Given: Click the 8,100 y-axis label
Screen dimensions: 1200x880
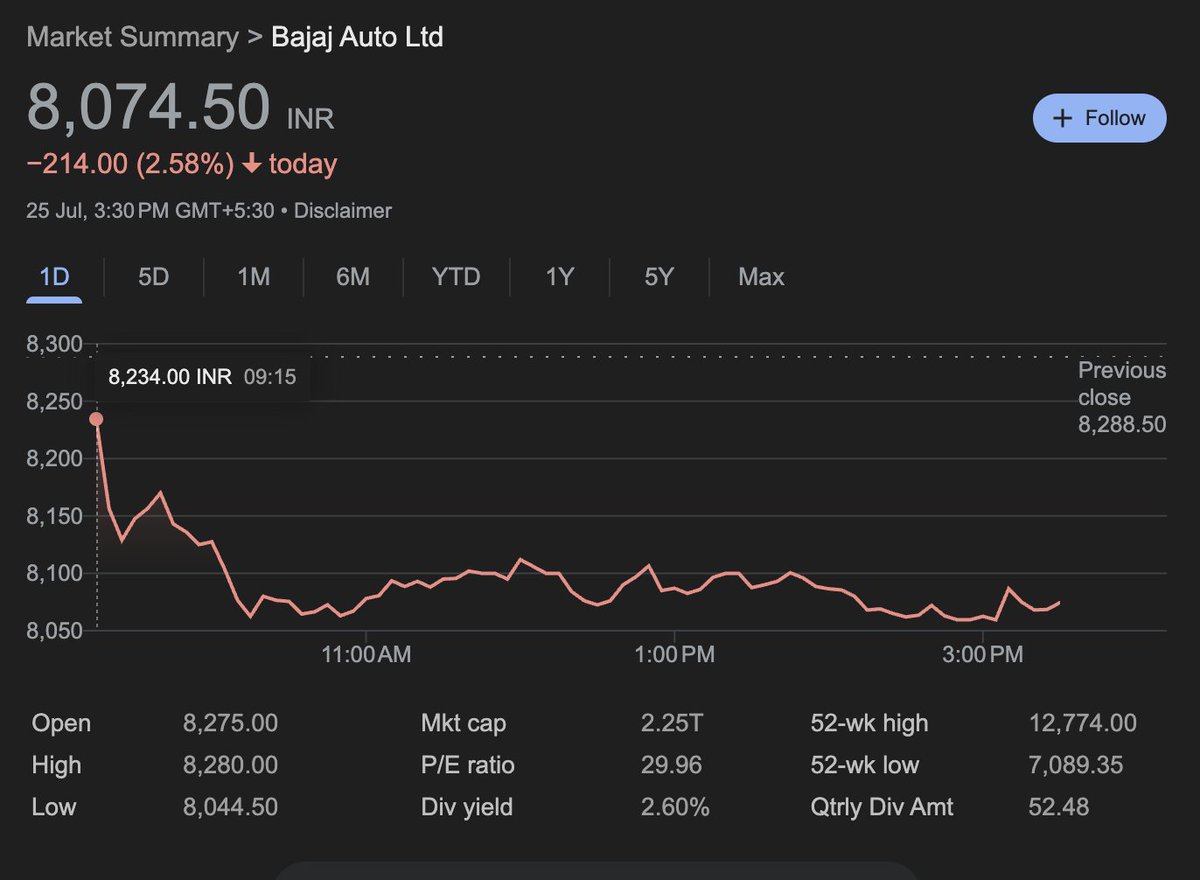Looking at the screenshot, I should [54, 573].
